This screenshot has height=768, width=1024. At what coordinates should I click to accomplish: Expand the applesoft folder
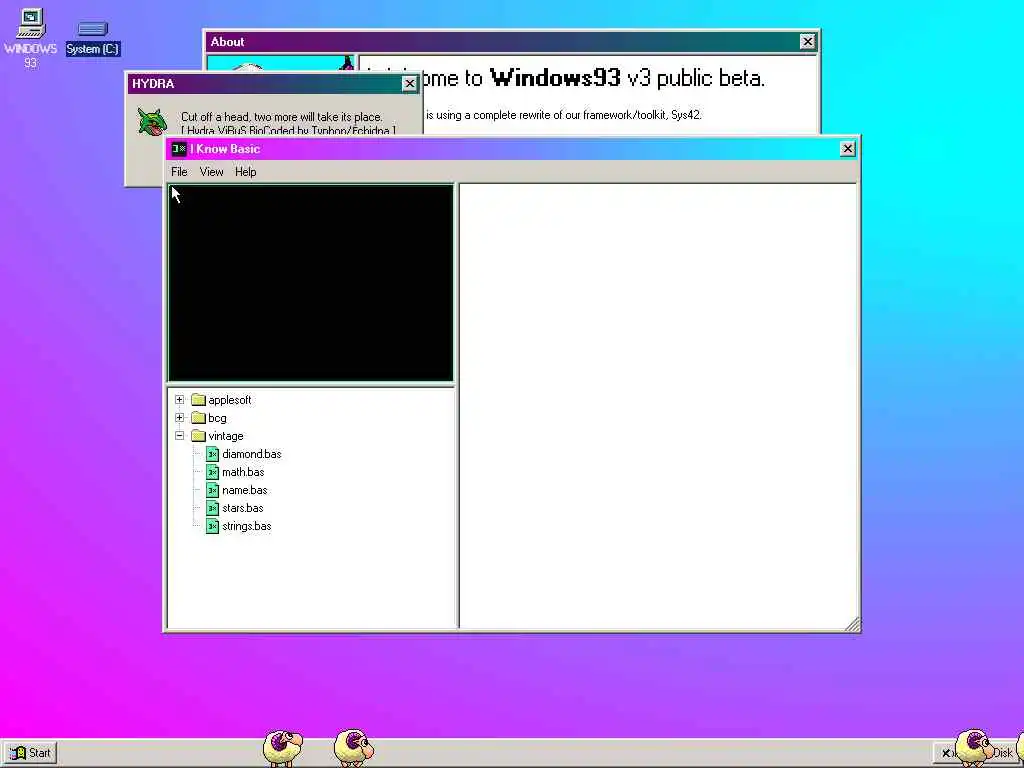pyautogui.click(x=180, y=400)
